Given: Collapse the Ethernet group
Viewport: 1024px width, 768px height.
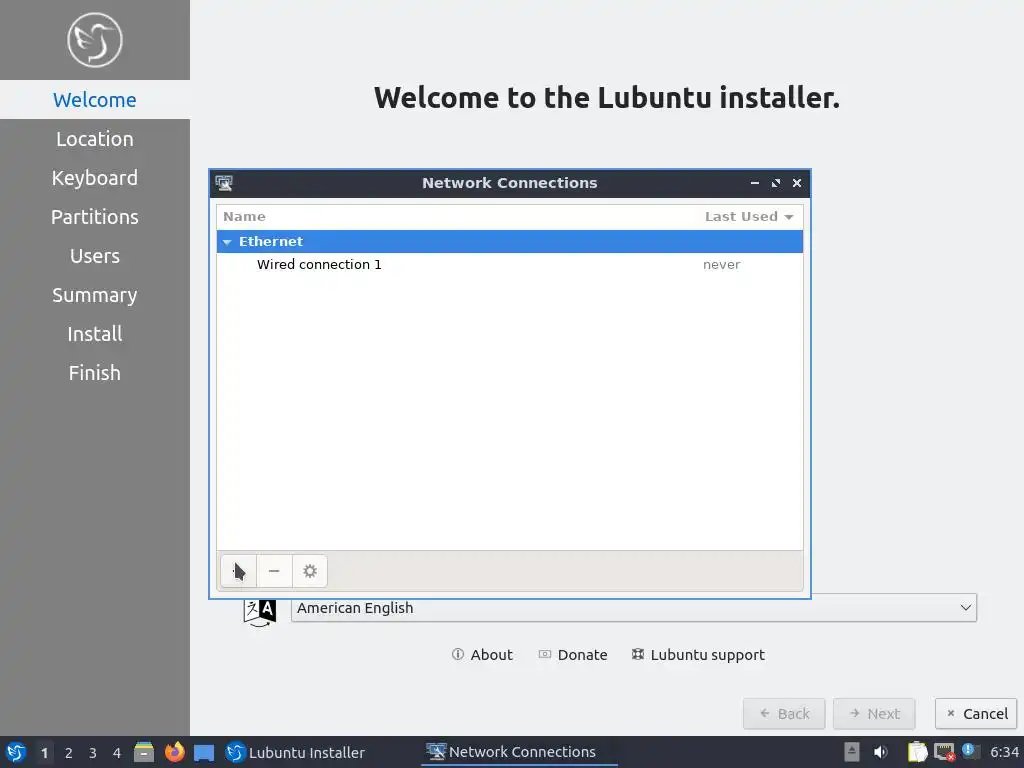Looking at the screenshot, I should pos(227,242).
